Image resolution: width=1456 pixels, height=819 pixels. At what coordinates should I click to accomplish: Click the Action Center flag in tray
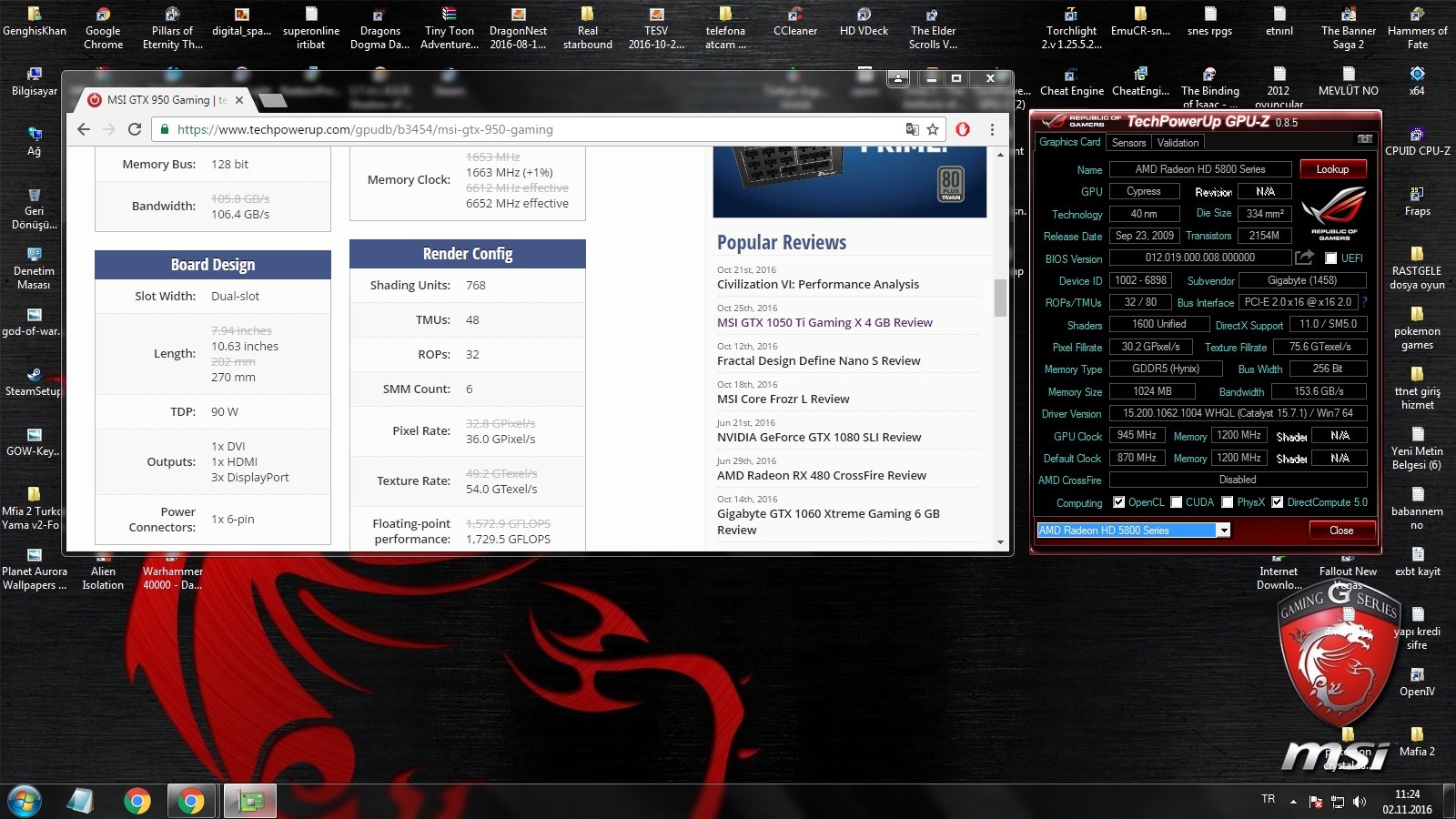[x=1316, y=802]
